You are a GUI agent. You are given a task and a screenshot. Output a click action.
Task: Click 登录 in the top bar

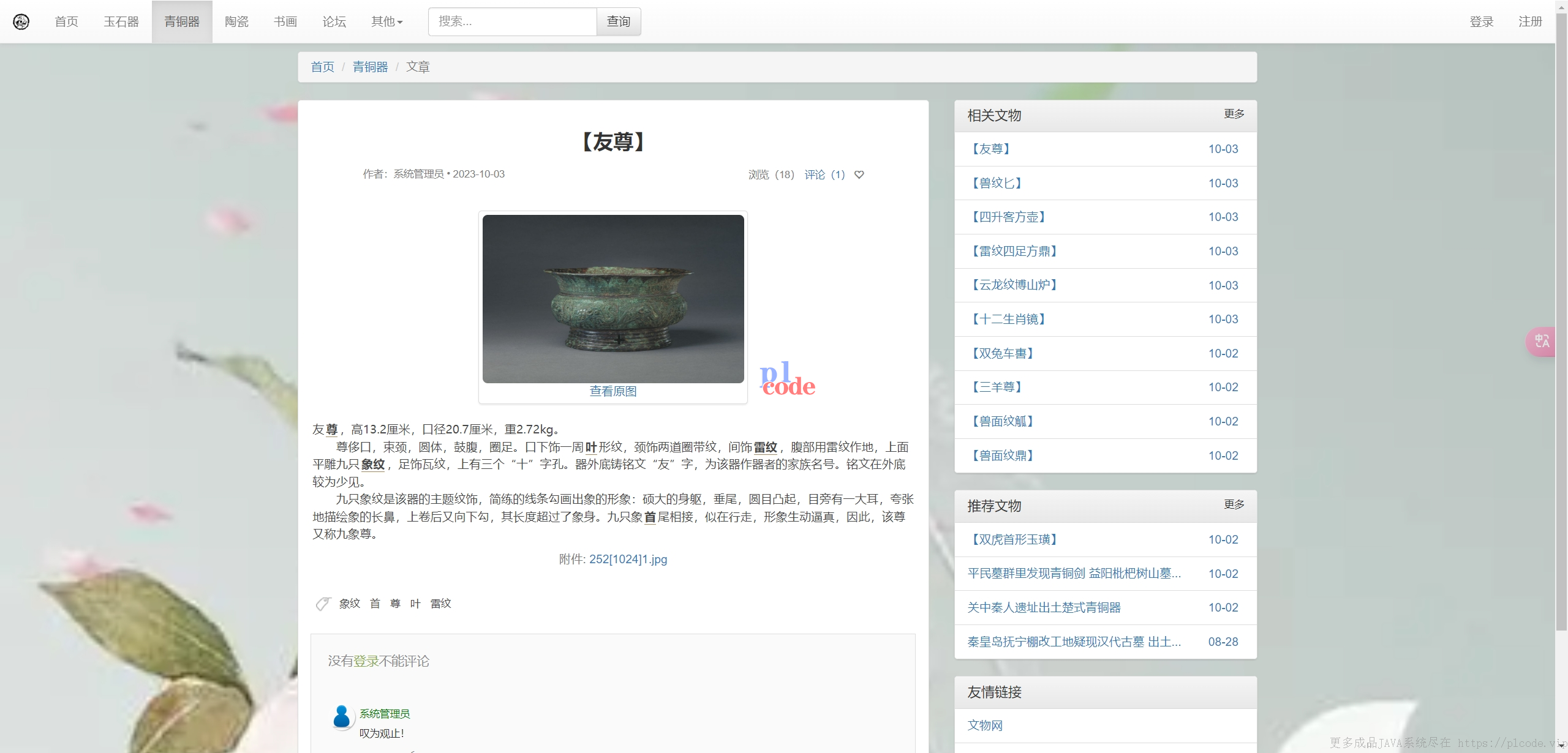point(1482,21)
